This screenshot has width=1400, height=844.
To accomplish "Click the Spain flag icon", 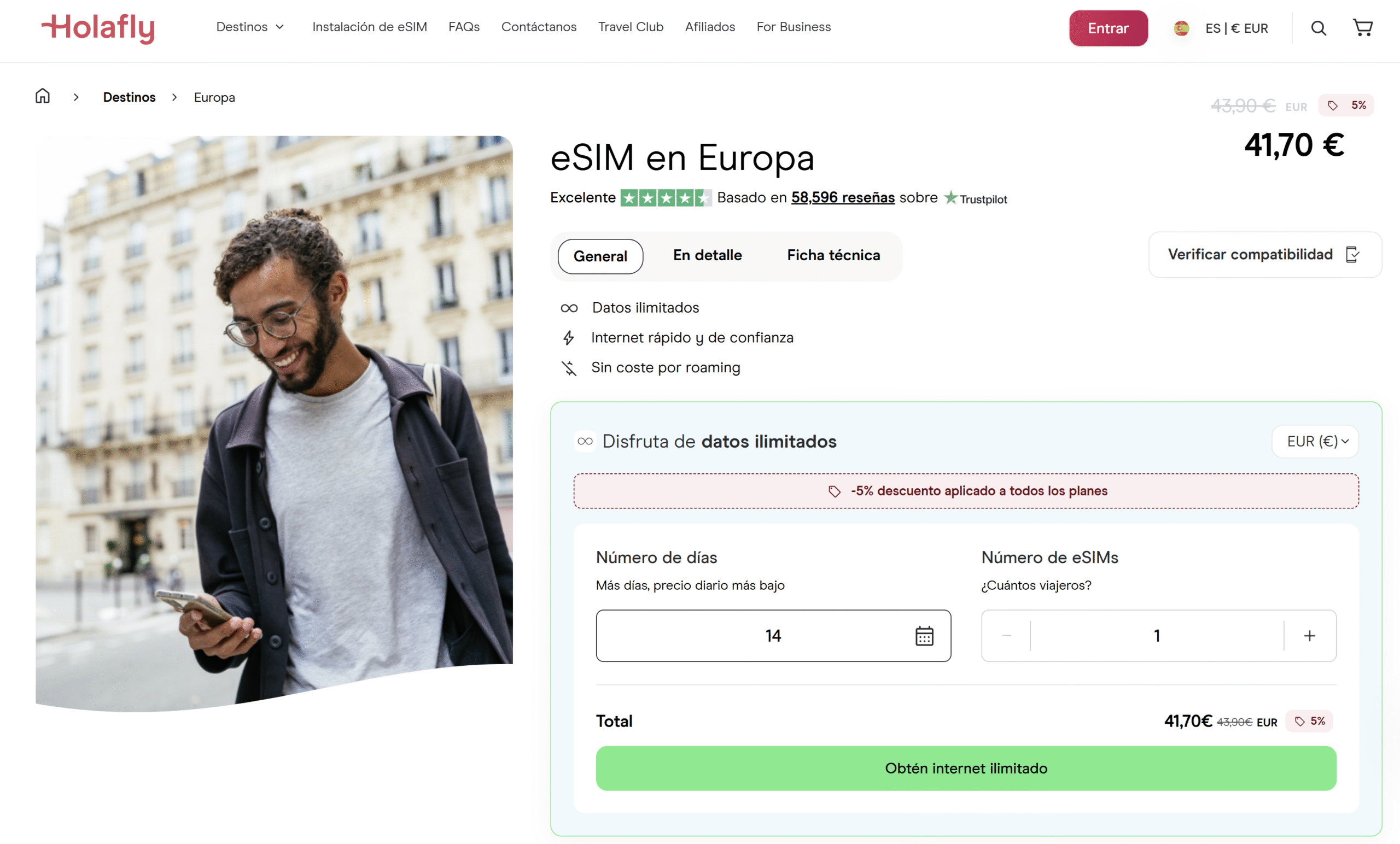I will [x=1181, y=28].
